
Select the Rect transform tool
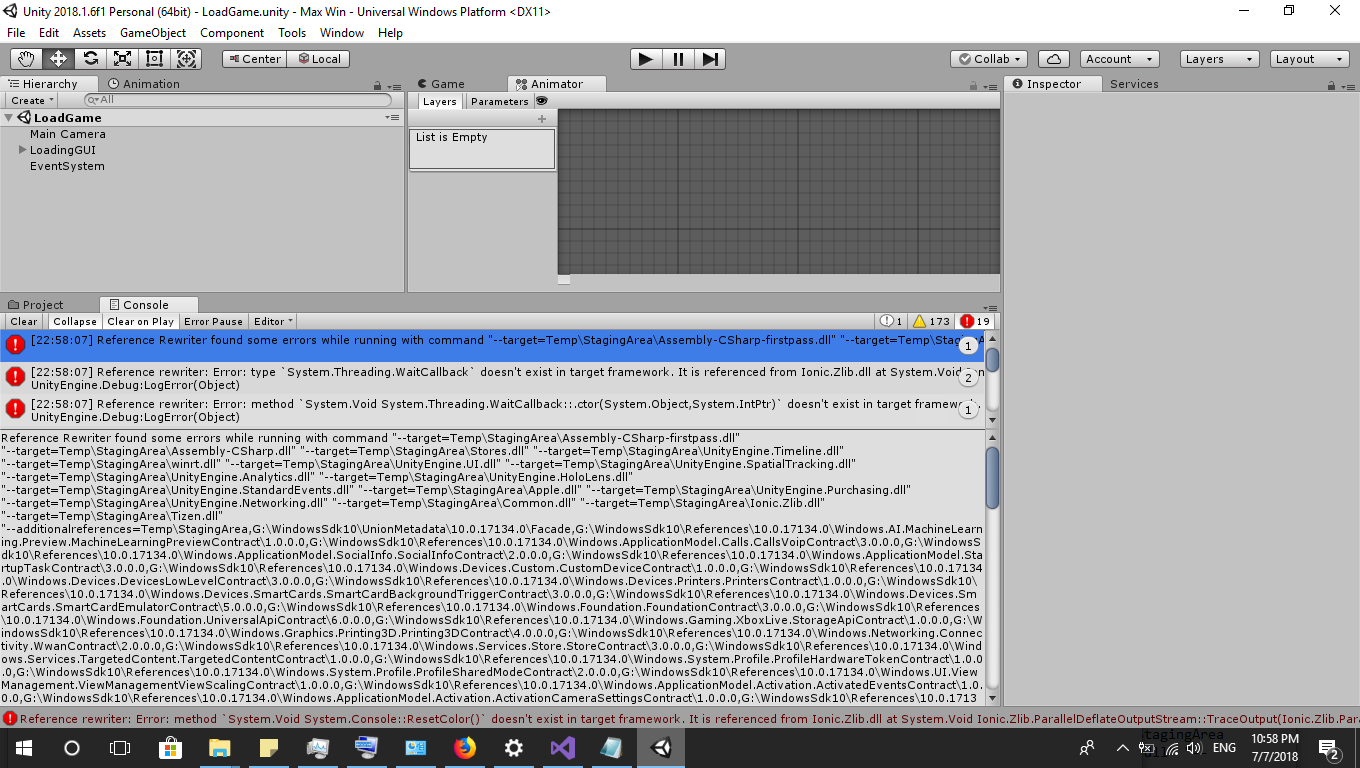coord(154,59)
